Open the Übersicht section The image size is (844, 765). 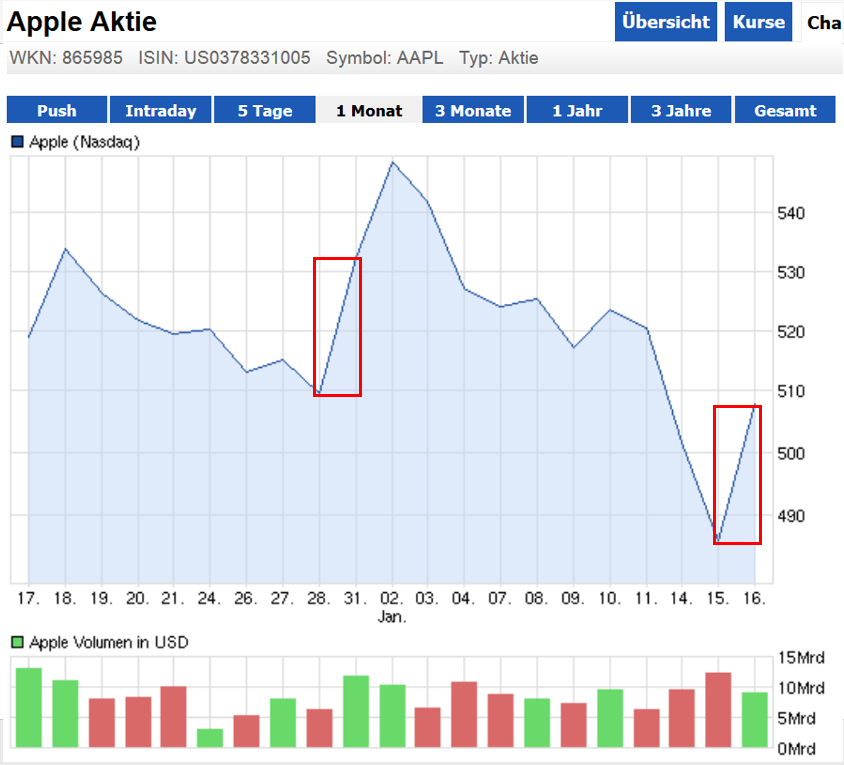click(x=665, y=20)
